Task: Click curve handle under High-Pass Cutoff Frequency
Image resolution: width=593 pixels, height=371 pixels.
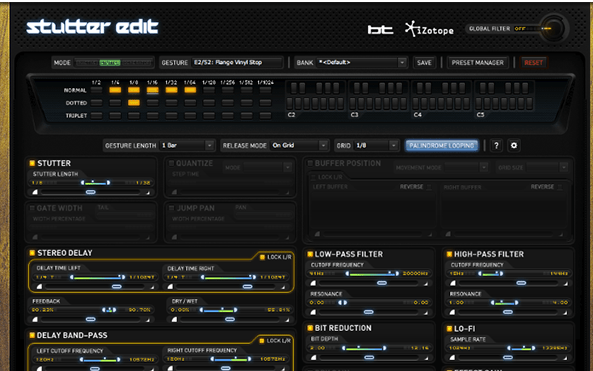Action: (x=521, y=283)
